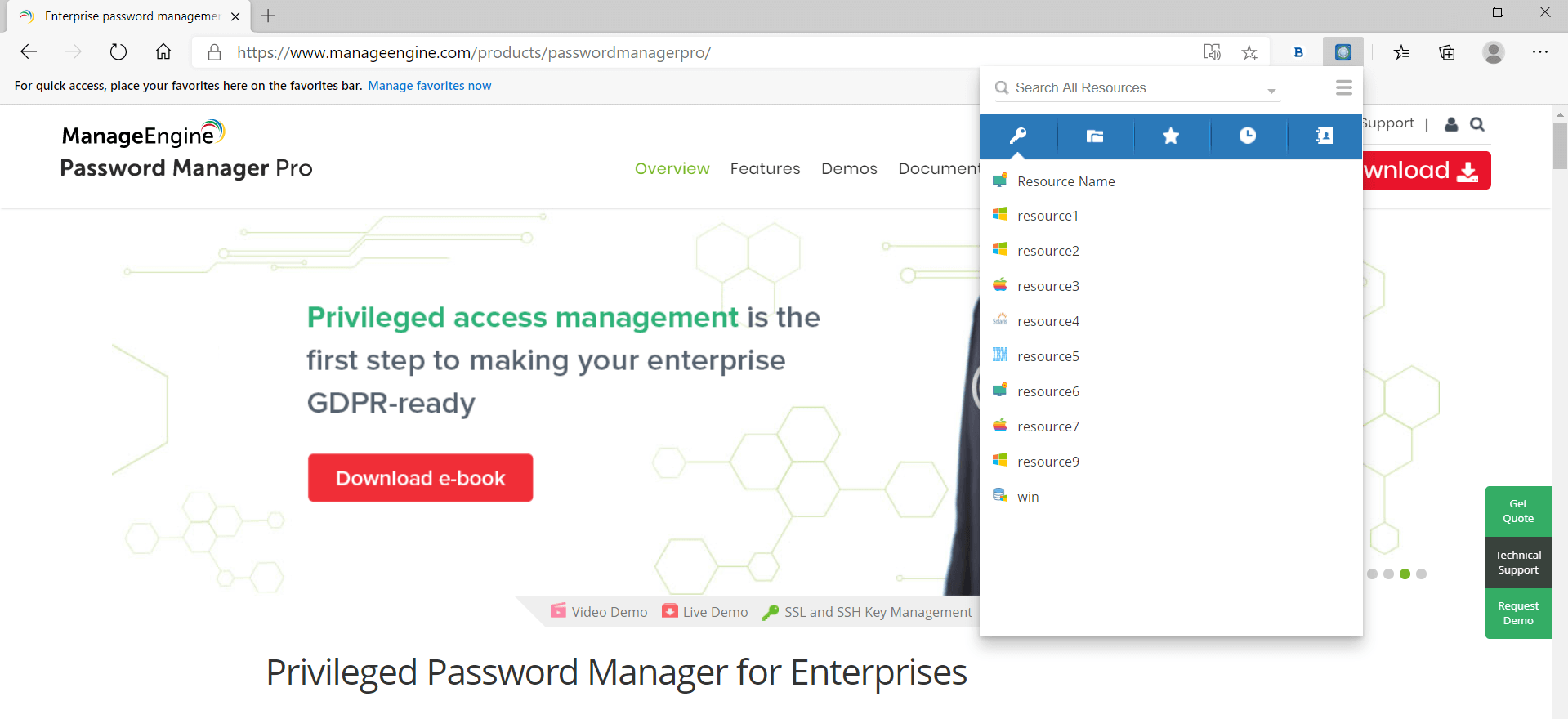The height and width of the screenshot is (719, 1568).
Task: Click the Windows icon beside resource1
Action: (1000, 214)
